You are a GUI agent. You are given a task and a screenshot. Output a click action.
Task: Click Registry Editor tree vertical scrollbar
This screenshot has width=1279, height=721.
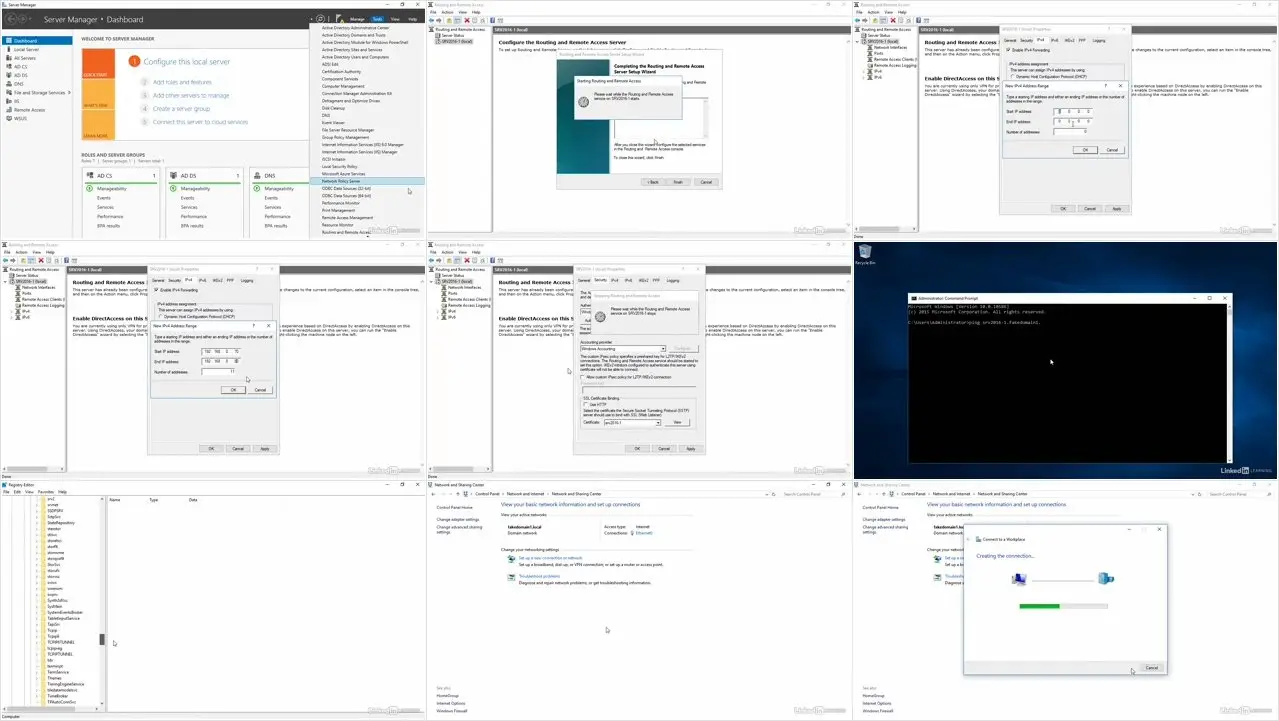point(101,639)
